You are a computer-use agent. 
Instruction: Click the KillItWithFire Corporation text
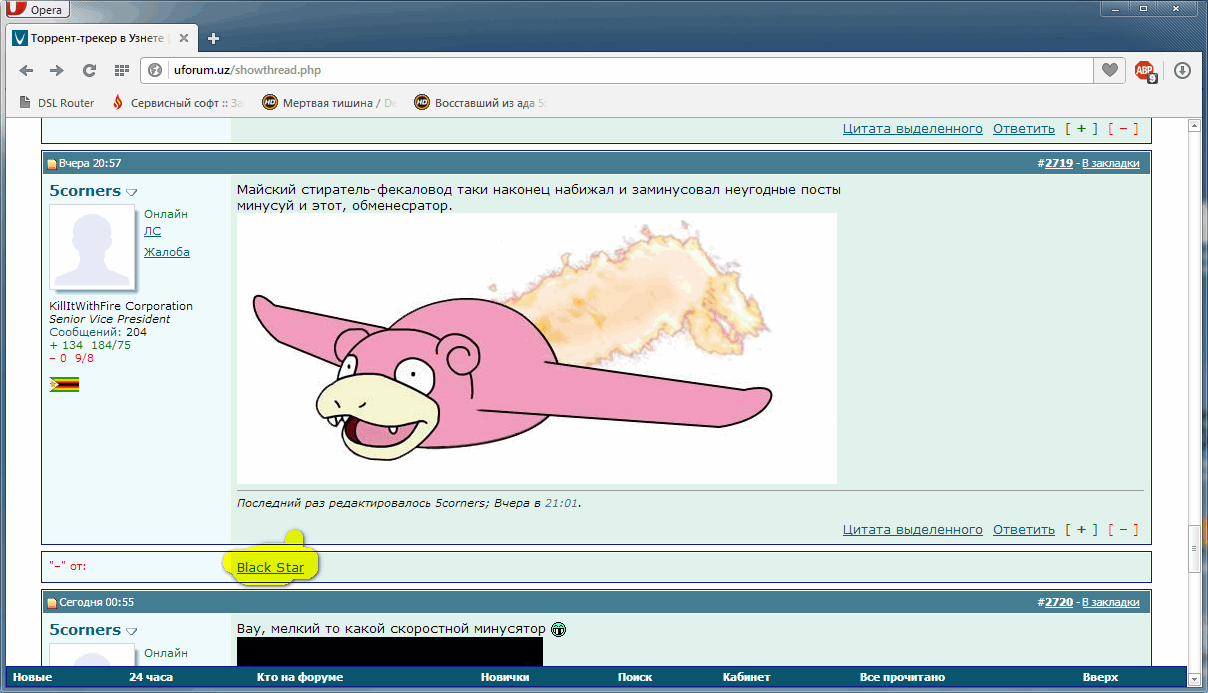pos(121,306)
